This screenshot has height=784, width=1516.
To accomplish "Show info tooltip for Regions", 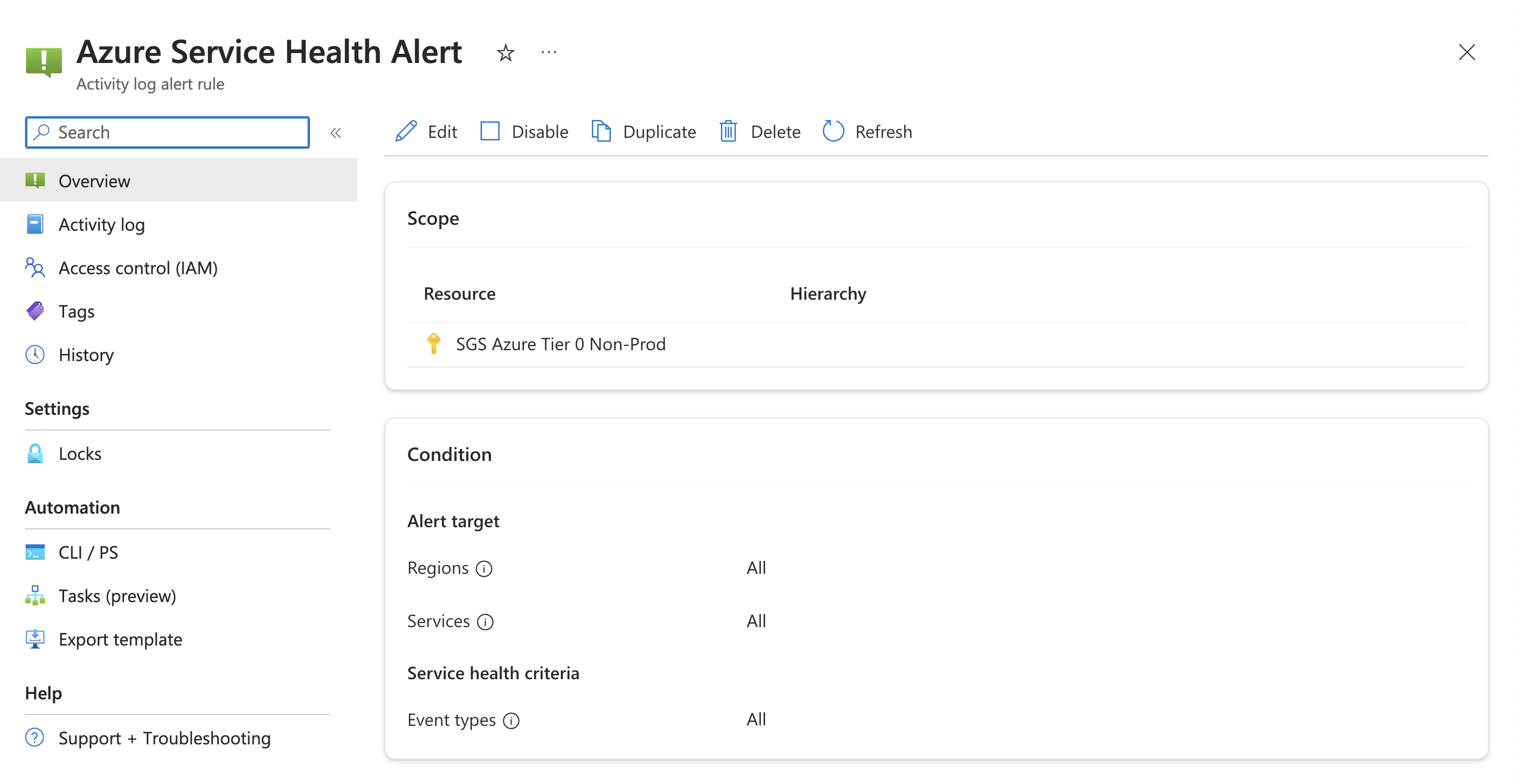I will (x=484, y=569).
